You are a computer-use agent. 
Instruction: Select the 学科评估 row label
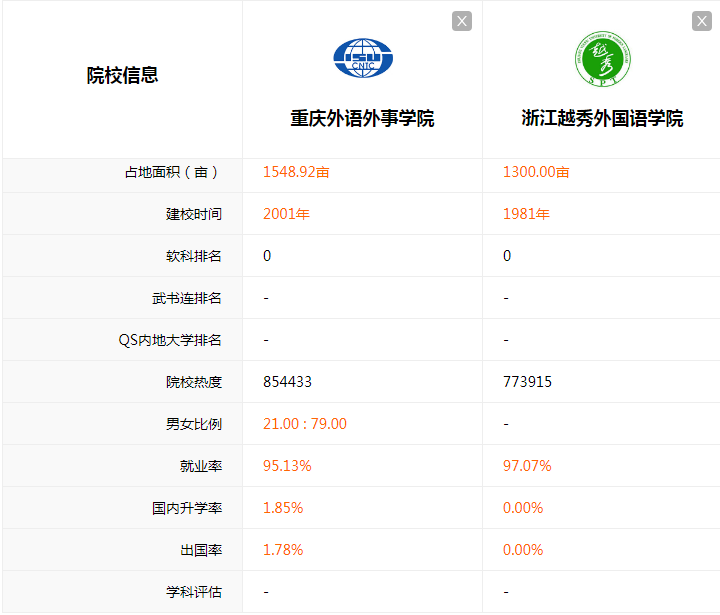point(194,592)
